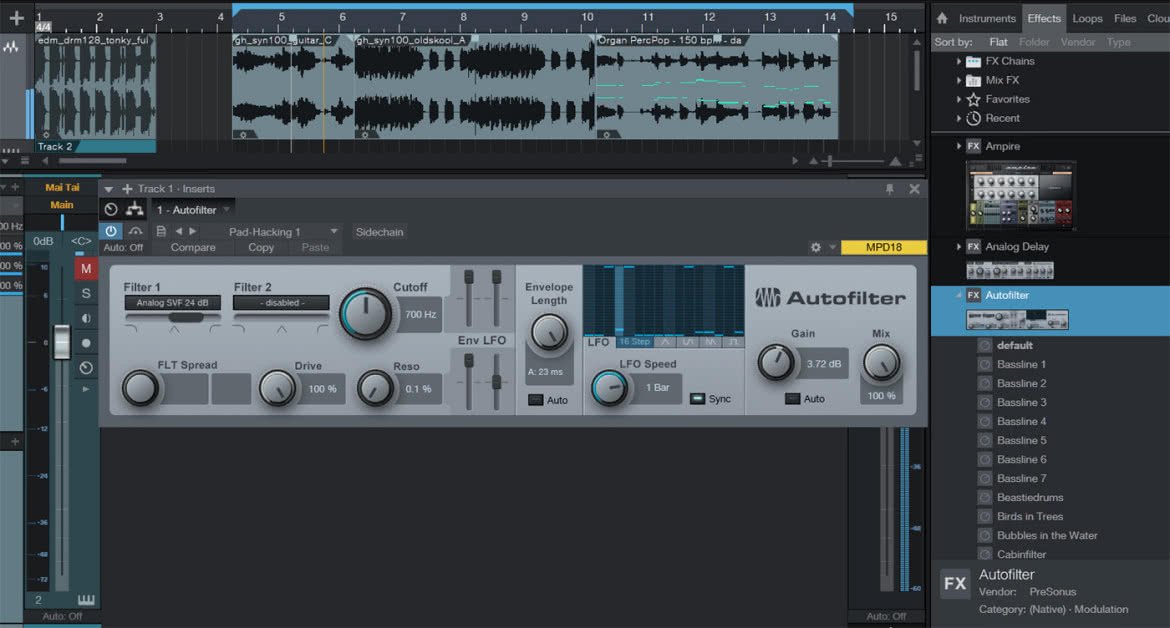The width and height of the screenshot is (1170, 628).
Task: Switch to the Instruments browser tab
Action: [x=987, y=19]
